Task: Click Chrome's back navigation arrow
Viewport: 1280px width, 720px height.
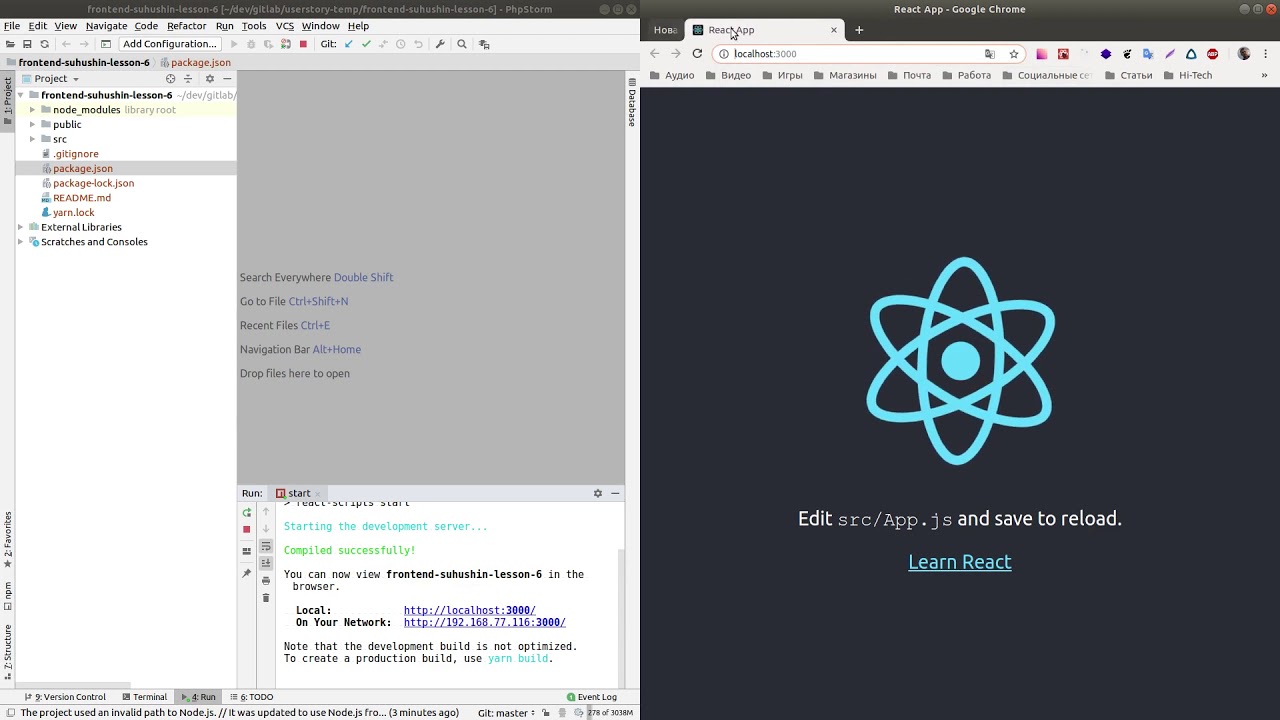Action: [x=655, y=54]
